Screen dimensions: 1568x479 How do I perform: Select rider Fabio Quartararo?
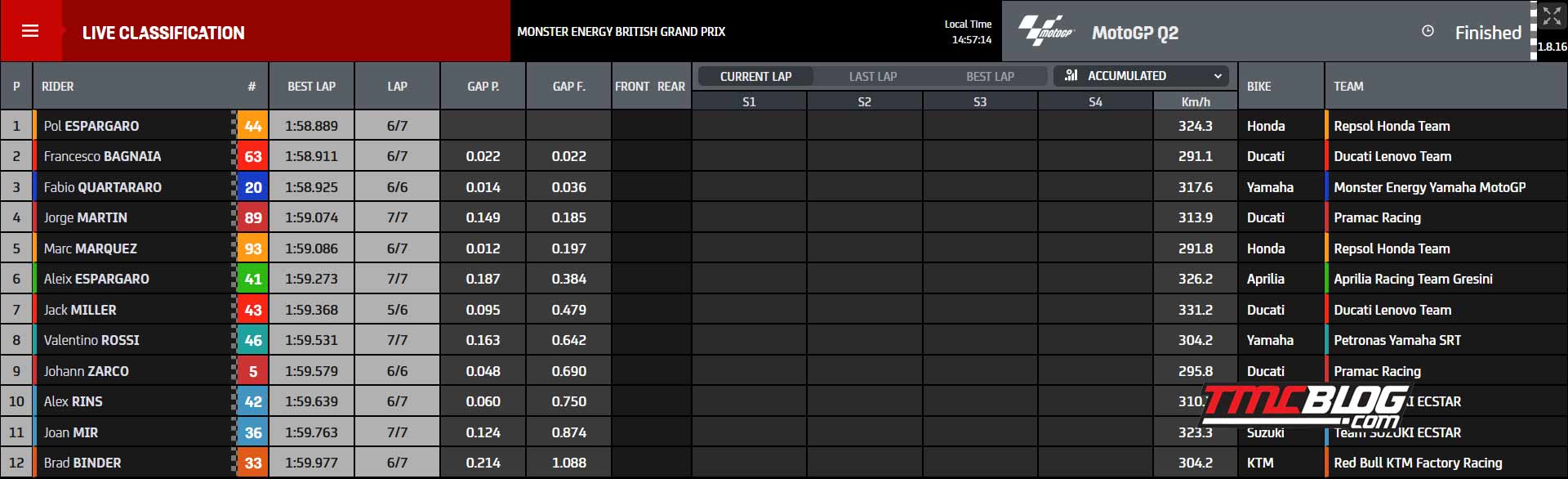pos(102,187)
